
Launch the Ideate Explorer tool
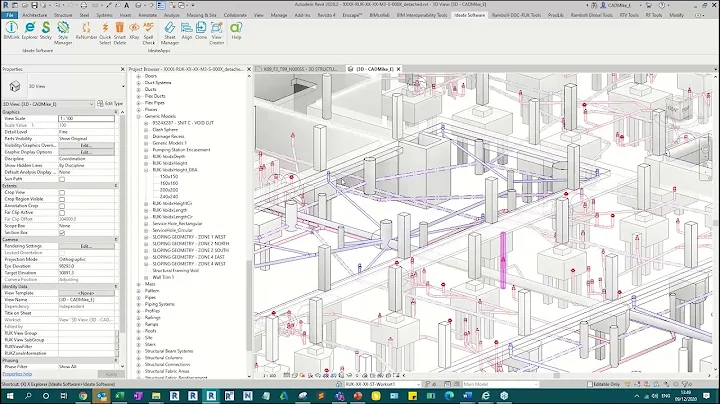(x=29, y=31)
